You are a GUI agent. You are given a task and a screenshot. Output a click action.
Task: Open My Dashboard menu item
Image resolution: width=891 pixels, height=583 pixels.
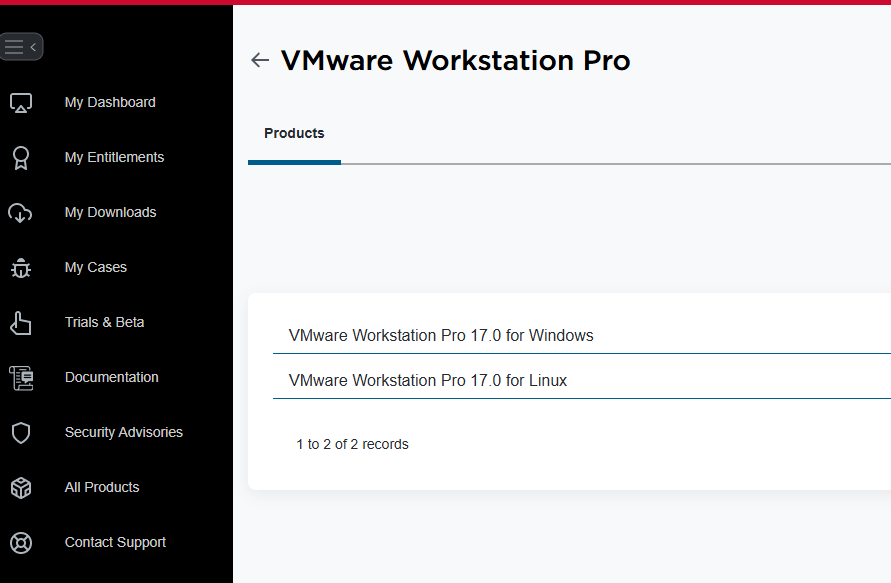click(110, 102)
